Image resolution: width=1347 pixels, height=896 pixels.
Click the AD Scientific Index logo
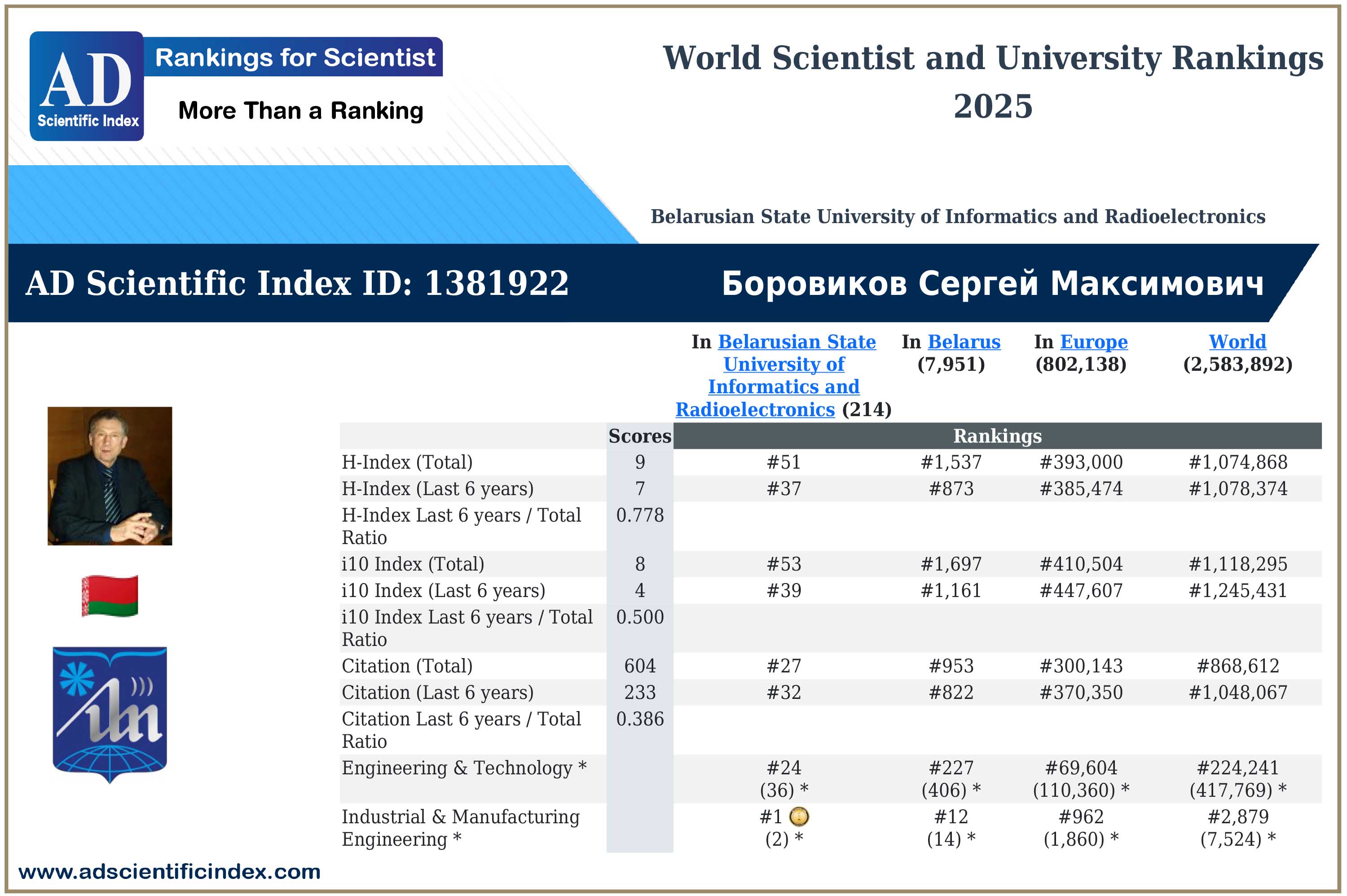click(86, 86)
